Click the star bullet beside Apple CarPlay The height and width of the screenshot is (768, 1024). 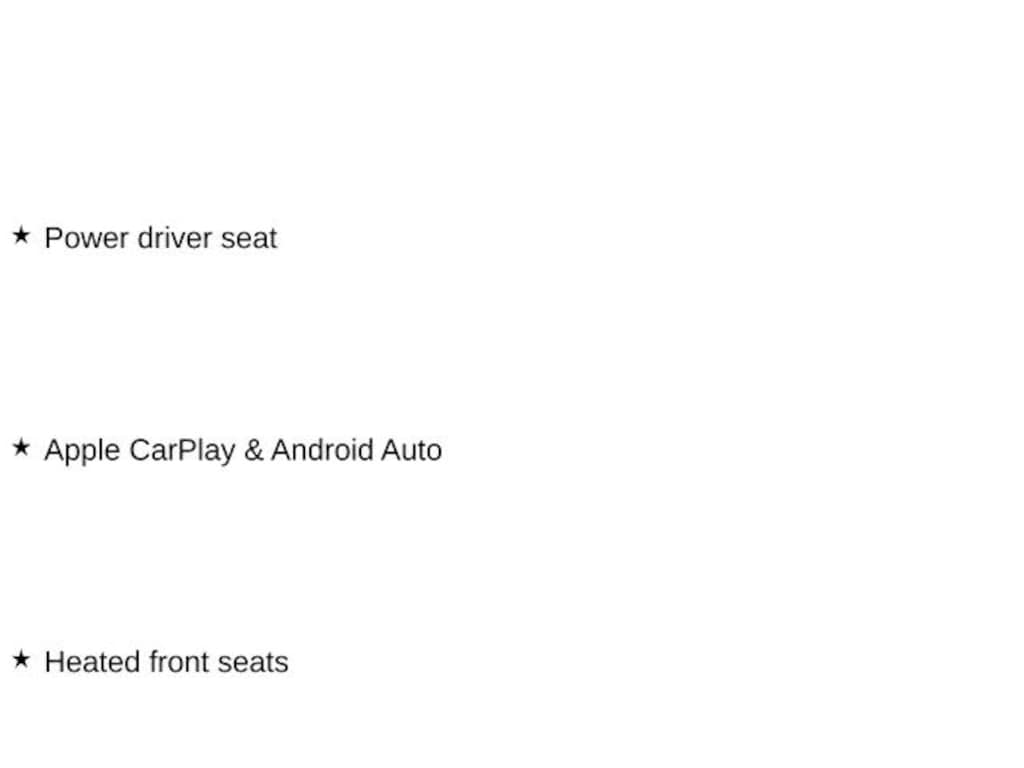click(x=21, y=448)
